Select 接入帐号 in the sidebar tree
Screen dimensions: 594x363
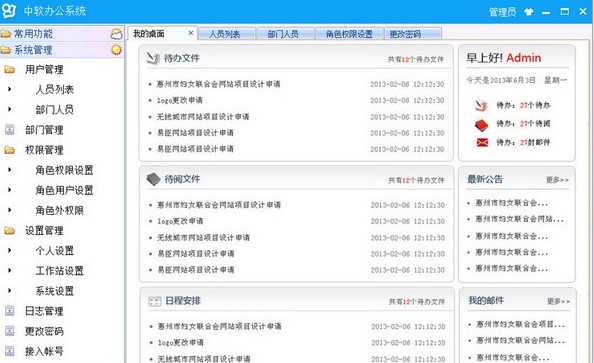click(44, 351)
